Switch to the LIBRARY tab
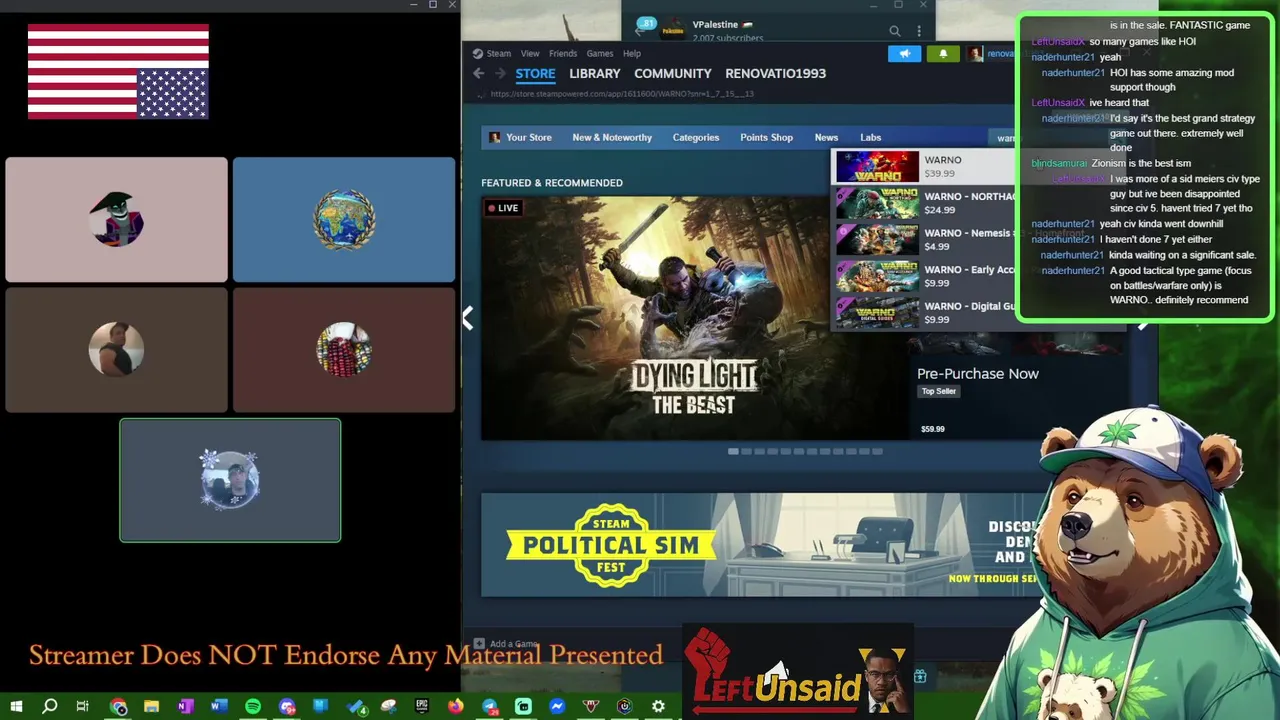The image size is (1280, 720). 595,74
